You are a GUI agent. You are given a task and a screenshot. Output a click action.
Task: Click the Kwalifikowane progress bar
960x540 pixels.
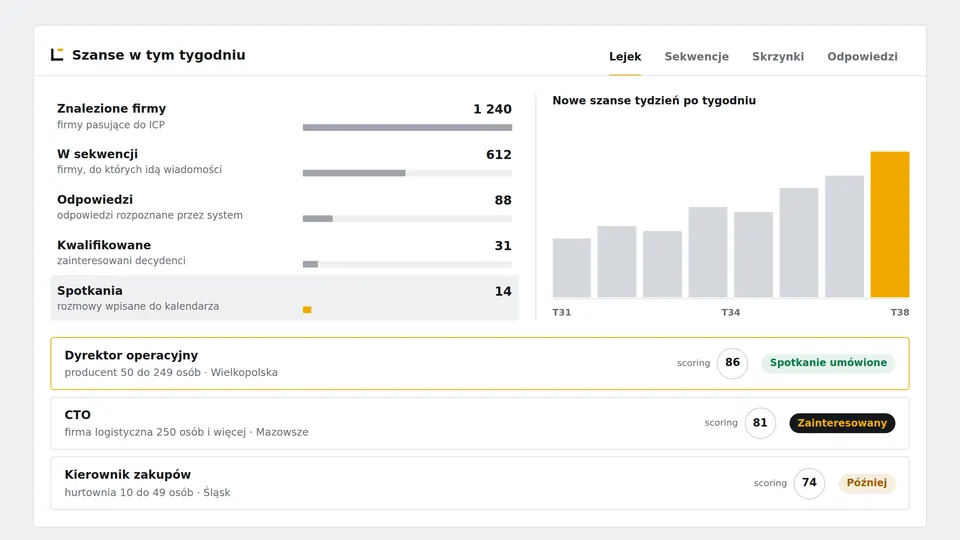(x=407, y=264)
